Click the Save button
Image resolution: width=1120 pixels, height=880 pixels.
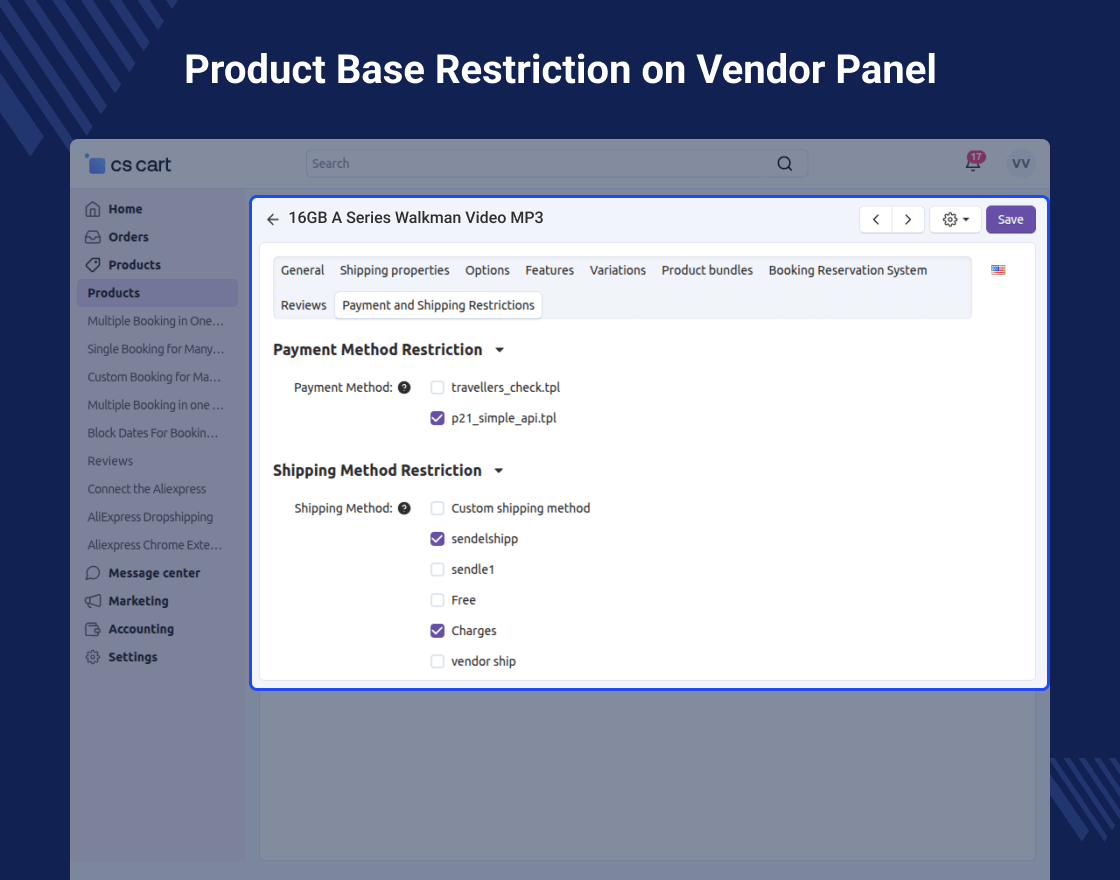pyautogui.click(x=1011, y=220)
